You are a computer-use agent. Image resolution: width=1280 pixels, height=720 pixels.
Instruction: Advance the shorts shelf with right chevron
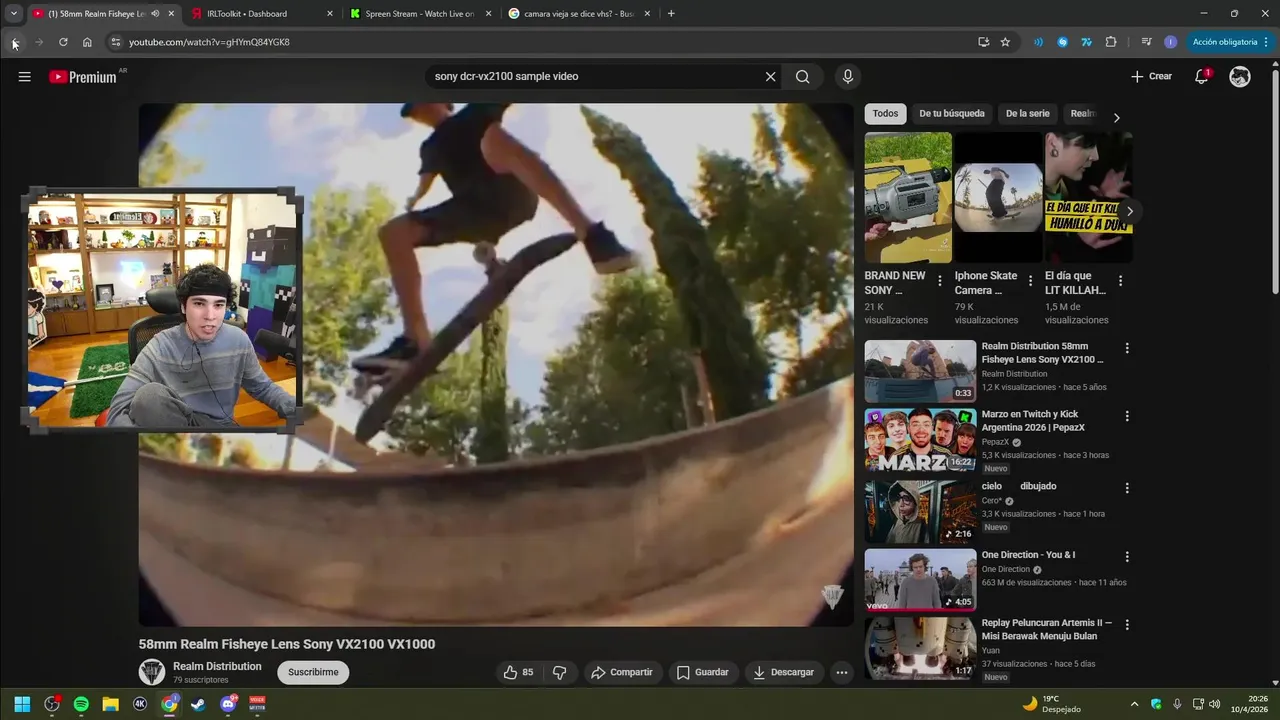click(x=1130, y=211)
